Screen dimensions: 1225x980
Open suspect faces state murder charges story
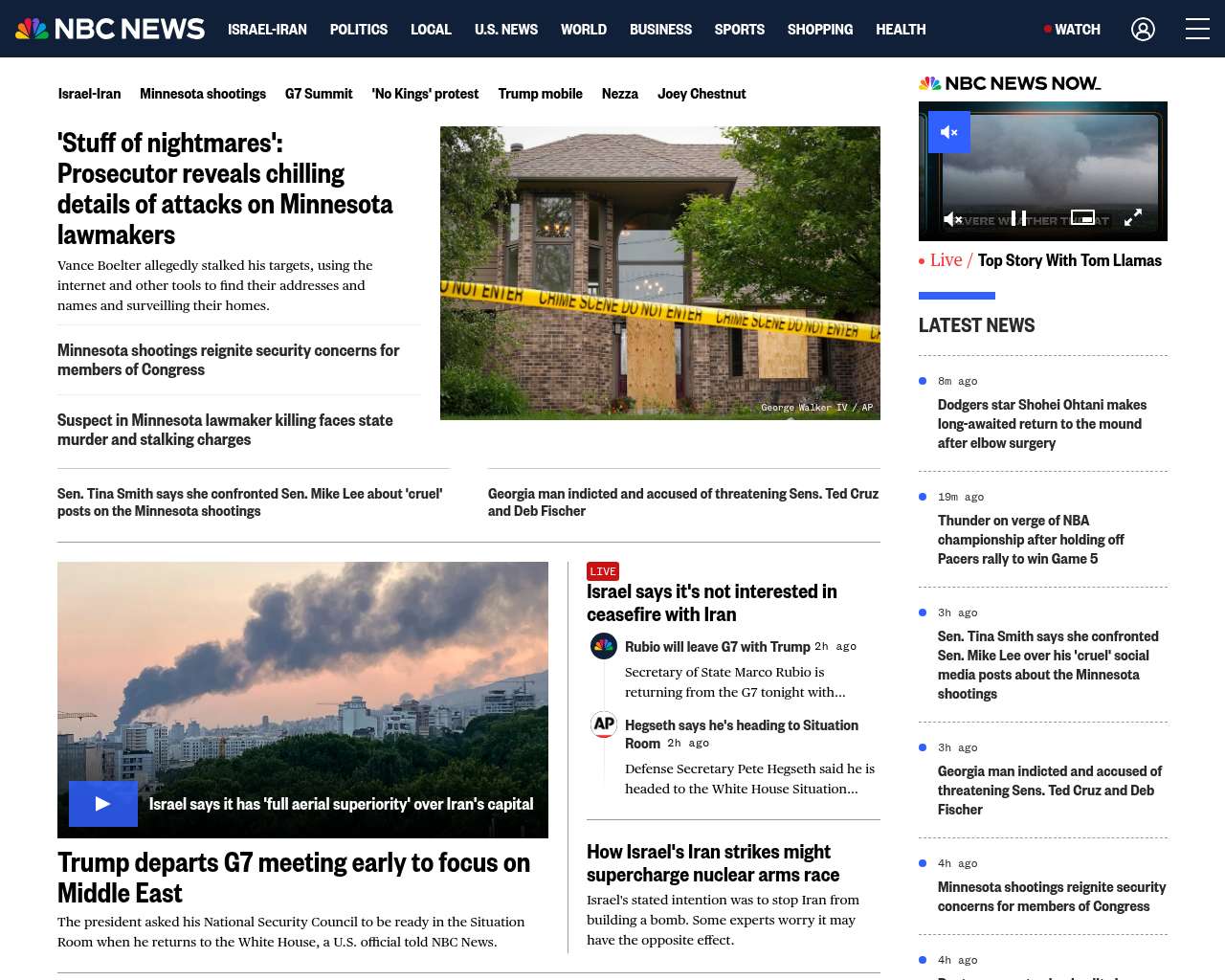point(225,430)
